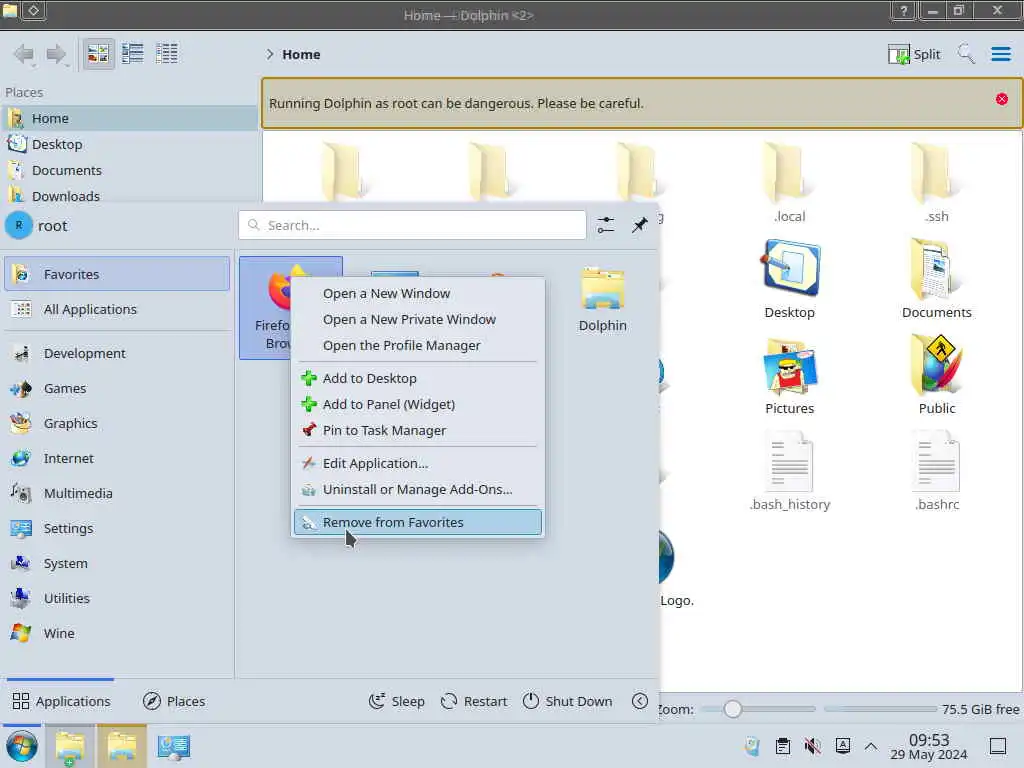
Task: Select the Favorites category
Action: tap(117, 274)
